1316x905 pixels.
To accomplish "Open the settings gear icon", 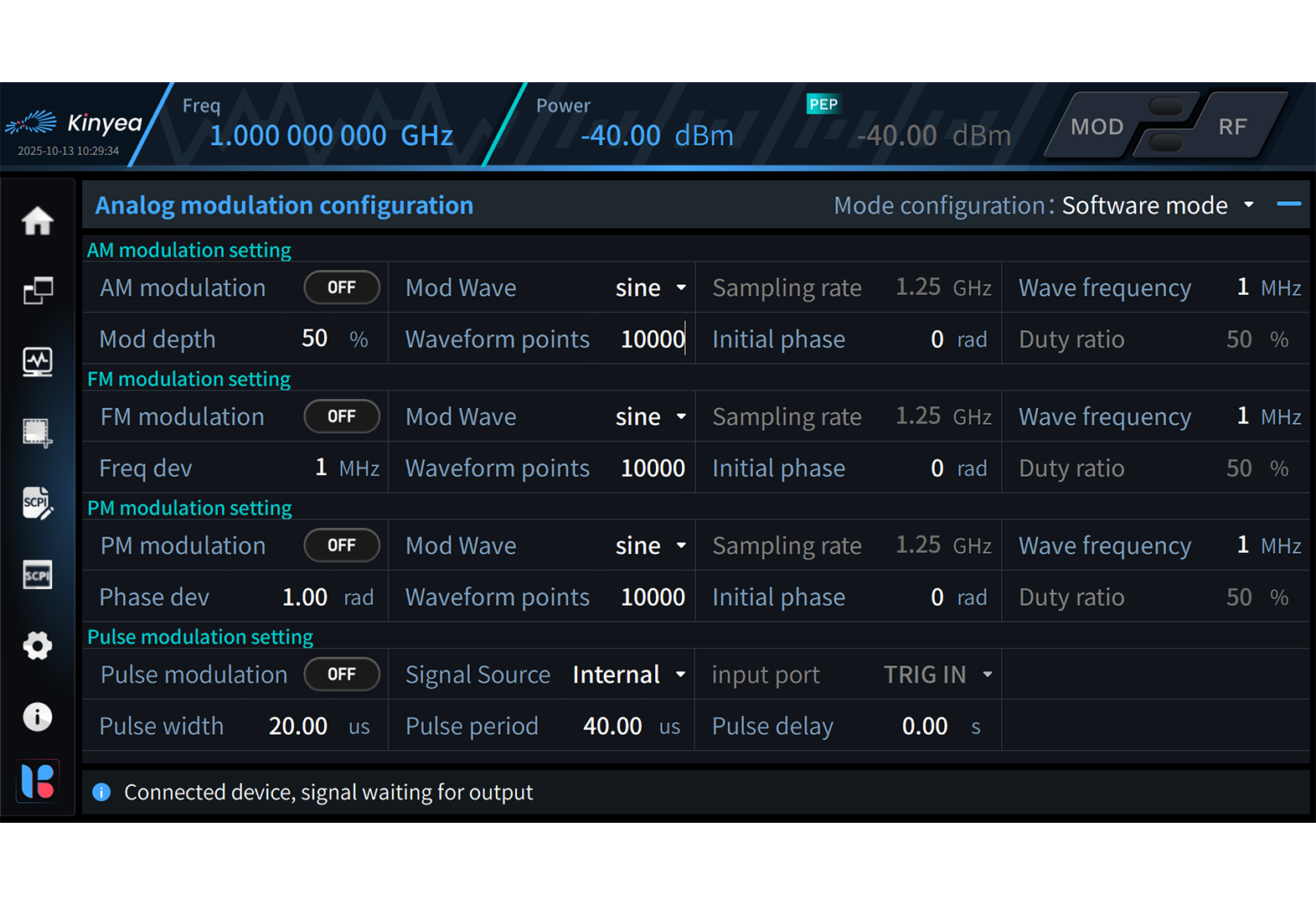I will 38,646.
